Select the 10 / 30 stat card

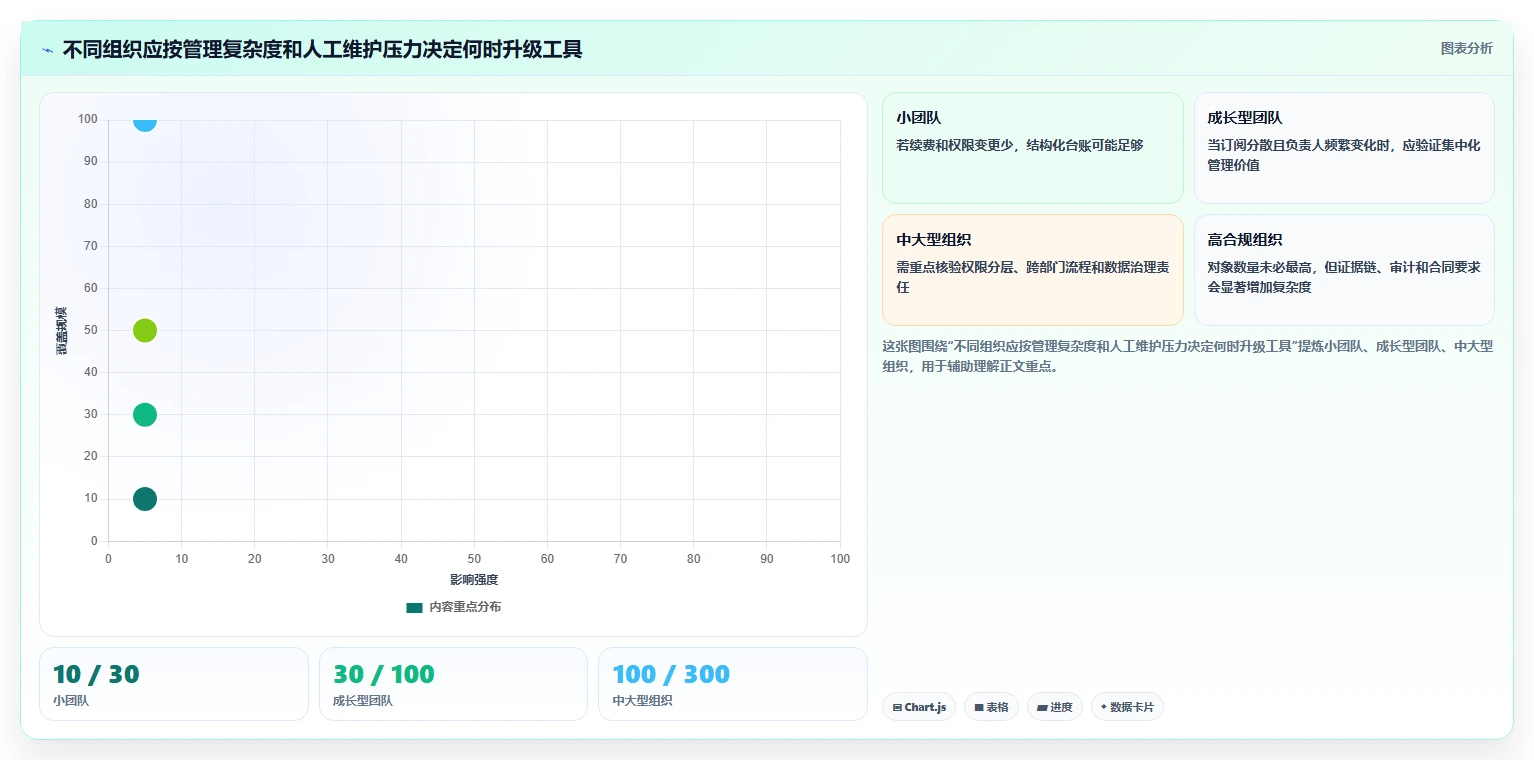(174, 684)
